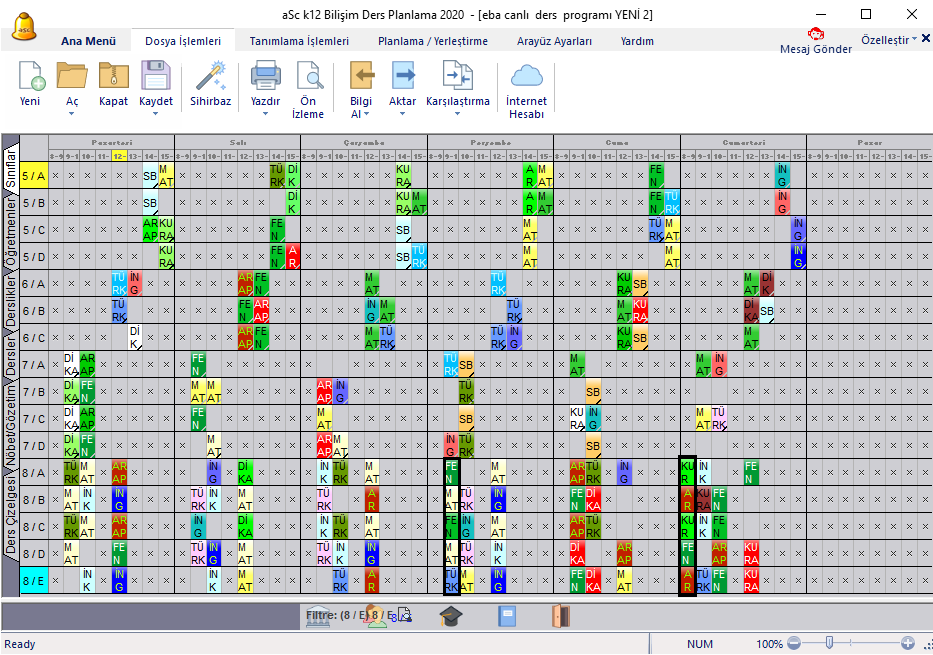Select the vertical Nöbet/Gözetim side tab
Screen dimensions: 933x655
click(x=11, y=426)
